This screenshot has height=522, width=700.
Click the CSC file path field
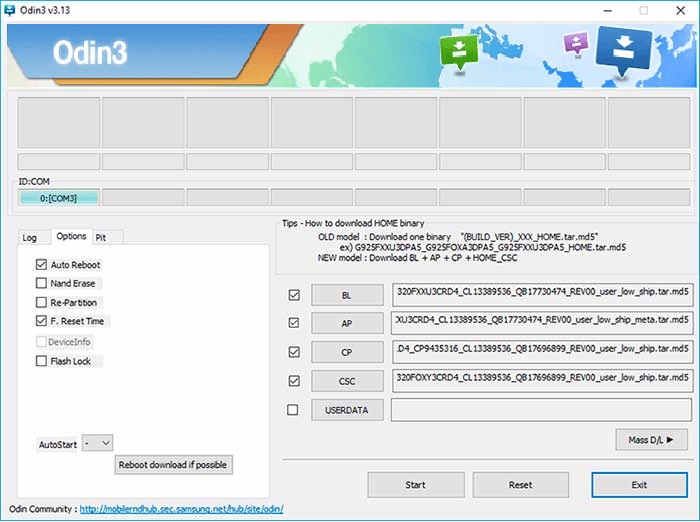click(542, 381)
